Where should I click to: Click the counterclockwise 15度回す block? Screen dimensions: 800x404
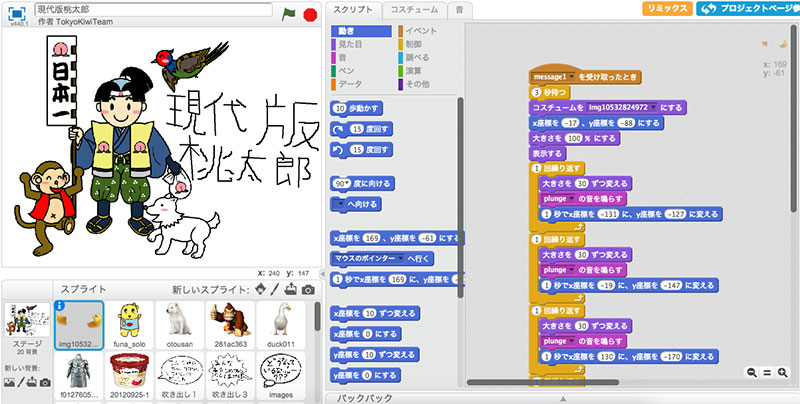pos(361,149)
